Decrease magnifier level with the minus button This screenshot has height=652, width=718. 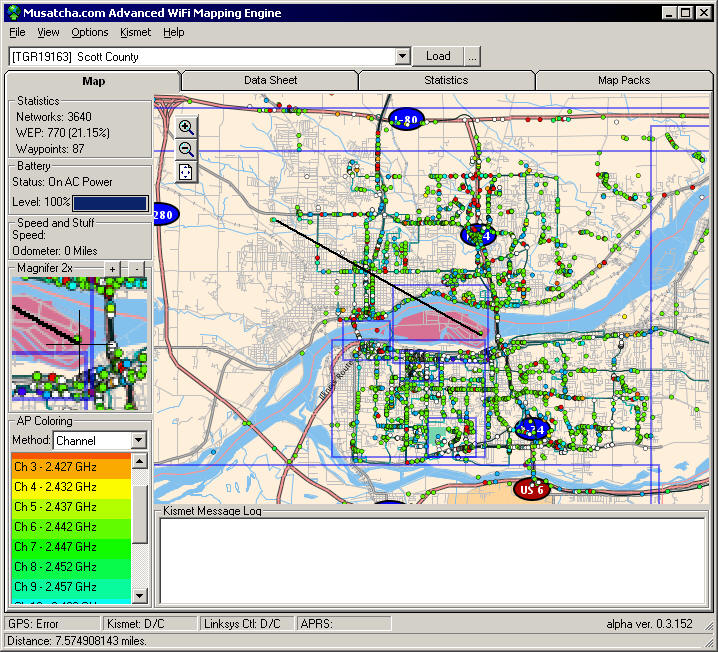[136, 269]
